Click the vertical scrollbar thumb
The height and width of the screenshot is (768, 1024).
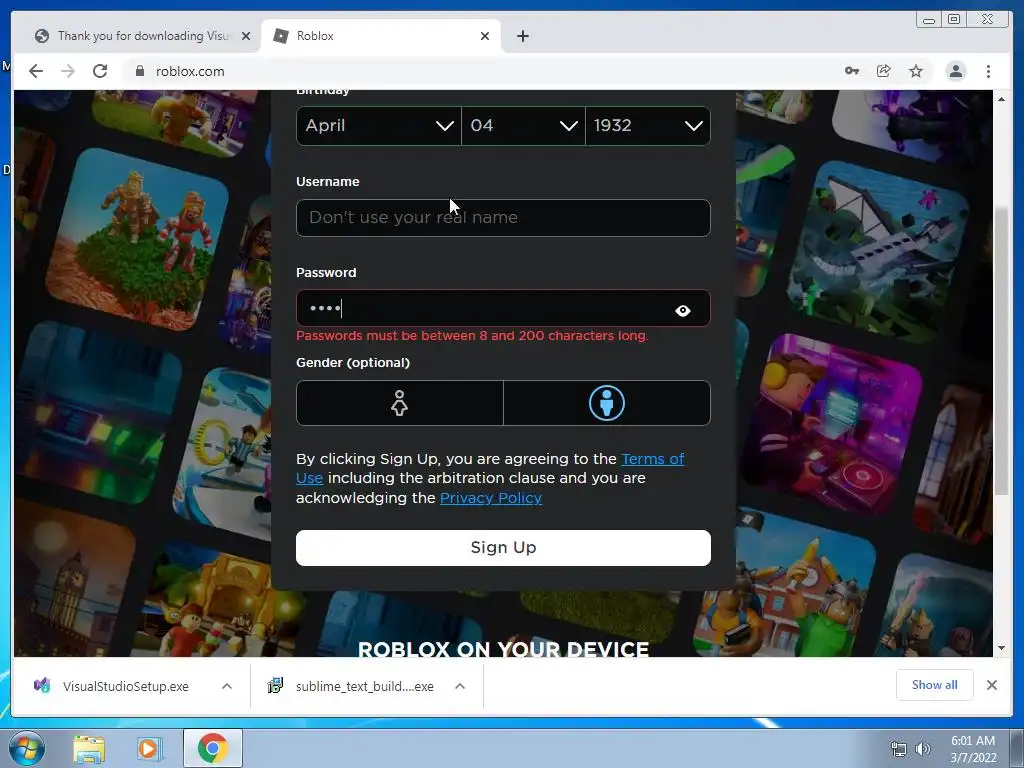click(1001, 351)
